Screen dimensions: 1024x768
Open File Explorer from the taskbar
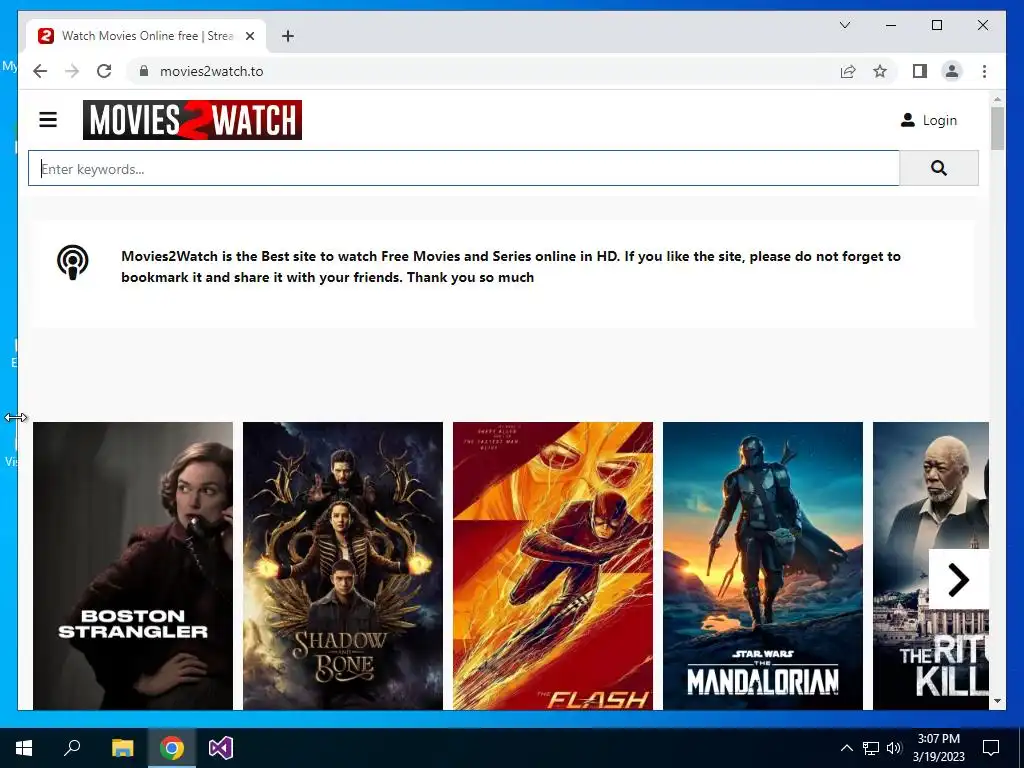point(122,748)
